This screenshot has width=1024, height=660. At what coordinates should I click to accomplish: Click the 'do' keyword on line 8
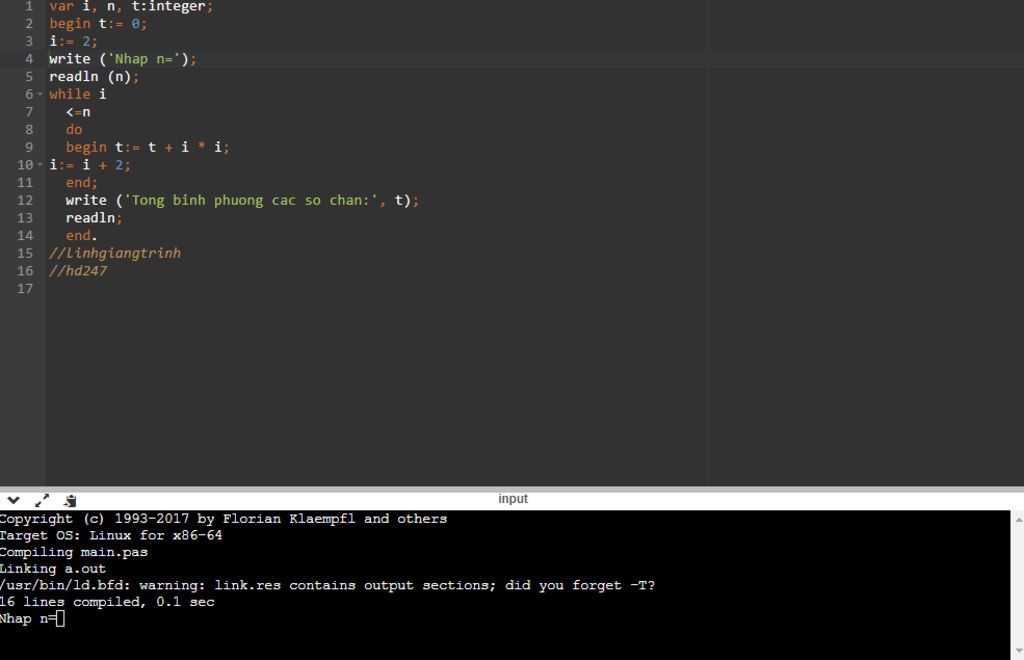point(74,129)
